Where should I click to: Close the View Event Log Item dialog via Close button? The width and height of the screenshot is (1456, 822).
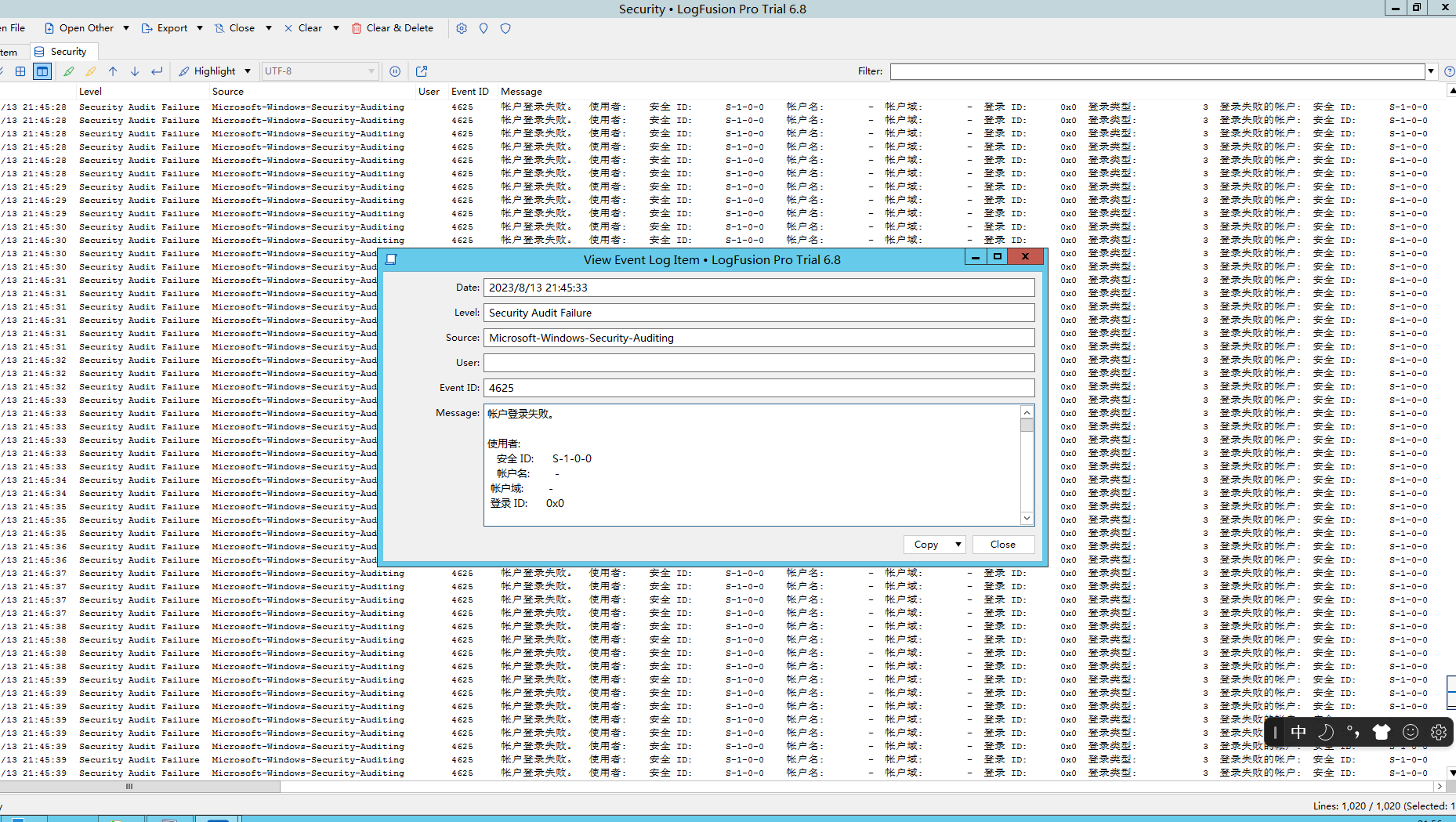click(x=1003, y=544)
